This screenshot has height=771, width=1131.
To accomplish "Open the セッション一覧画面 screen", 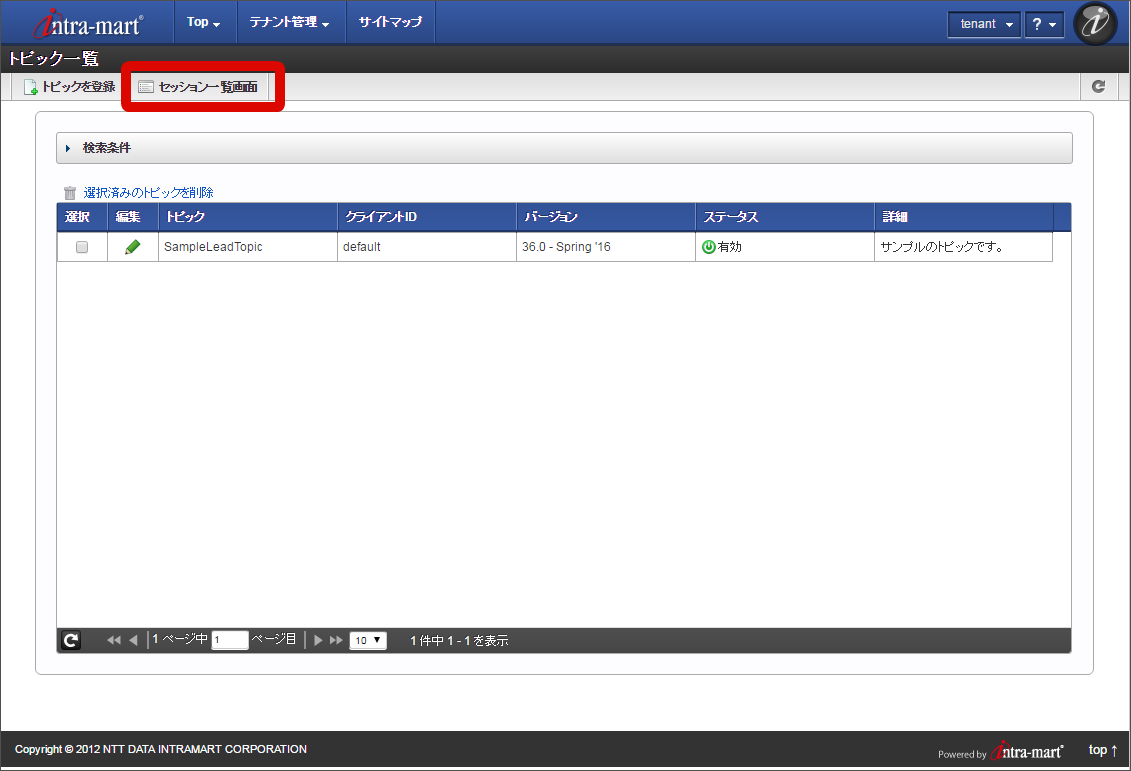I will 200,87.
